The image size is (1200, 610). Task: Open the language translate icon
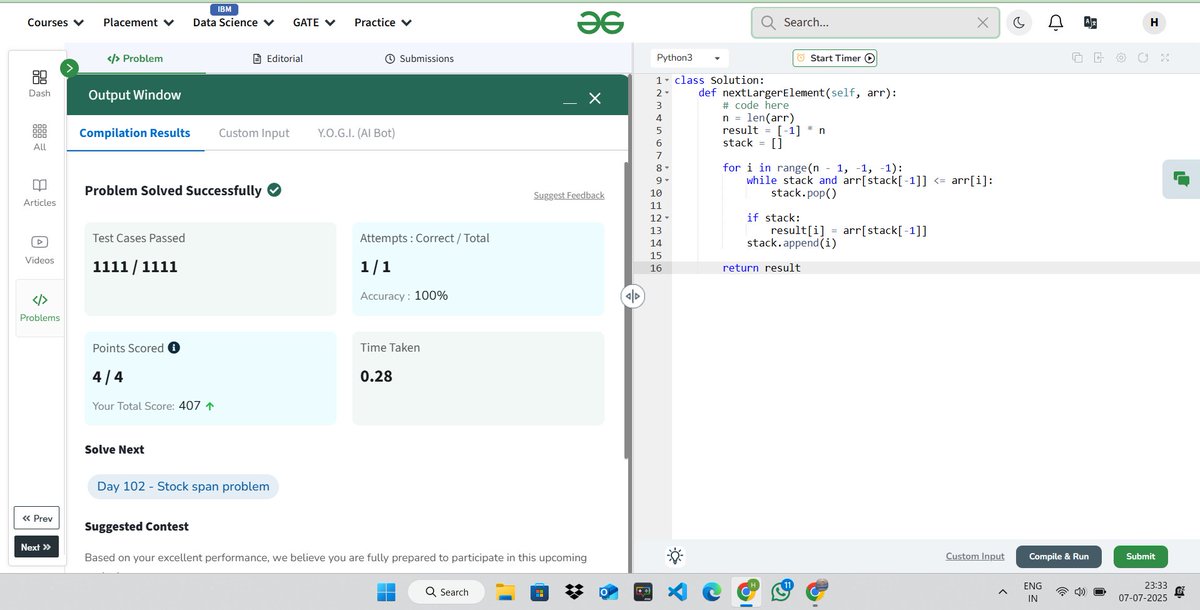1090,22
